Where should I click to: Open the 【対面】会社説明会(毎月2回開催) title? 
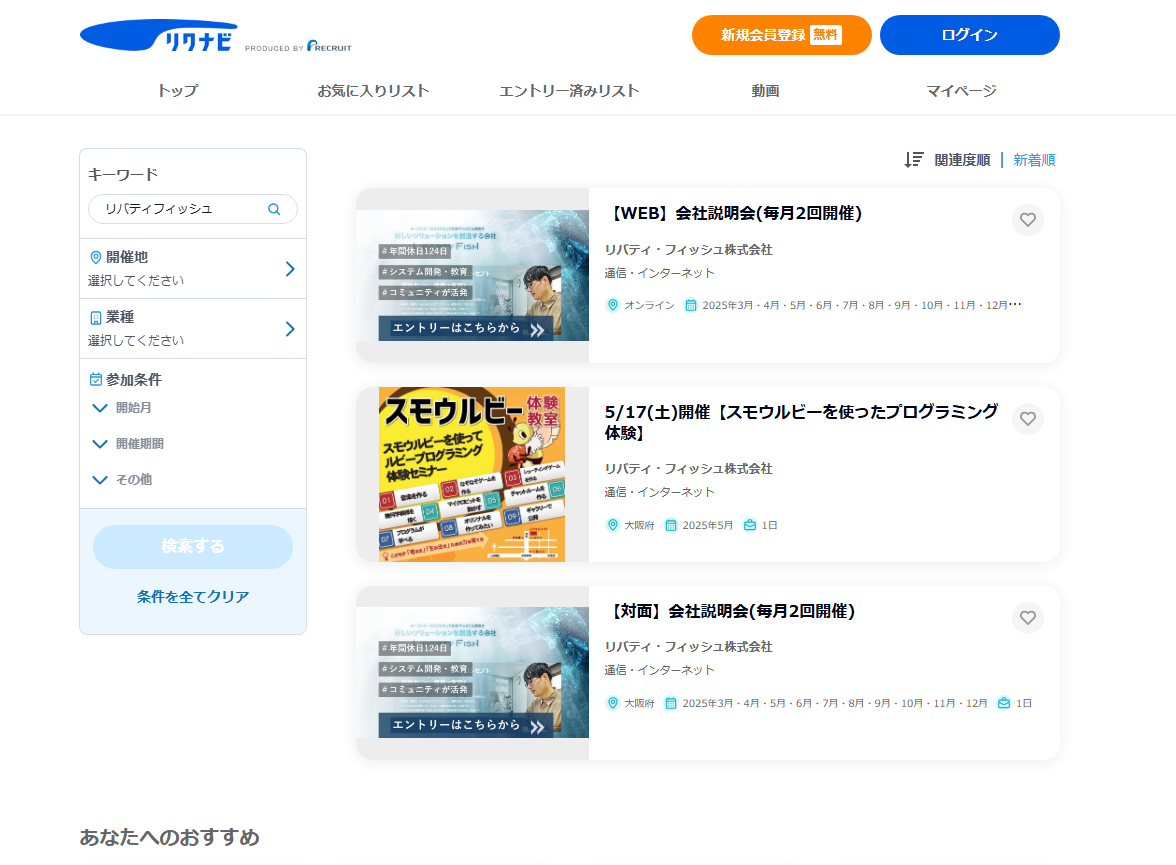[730, 611]
